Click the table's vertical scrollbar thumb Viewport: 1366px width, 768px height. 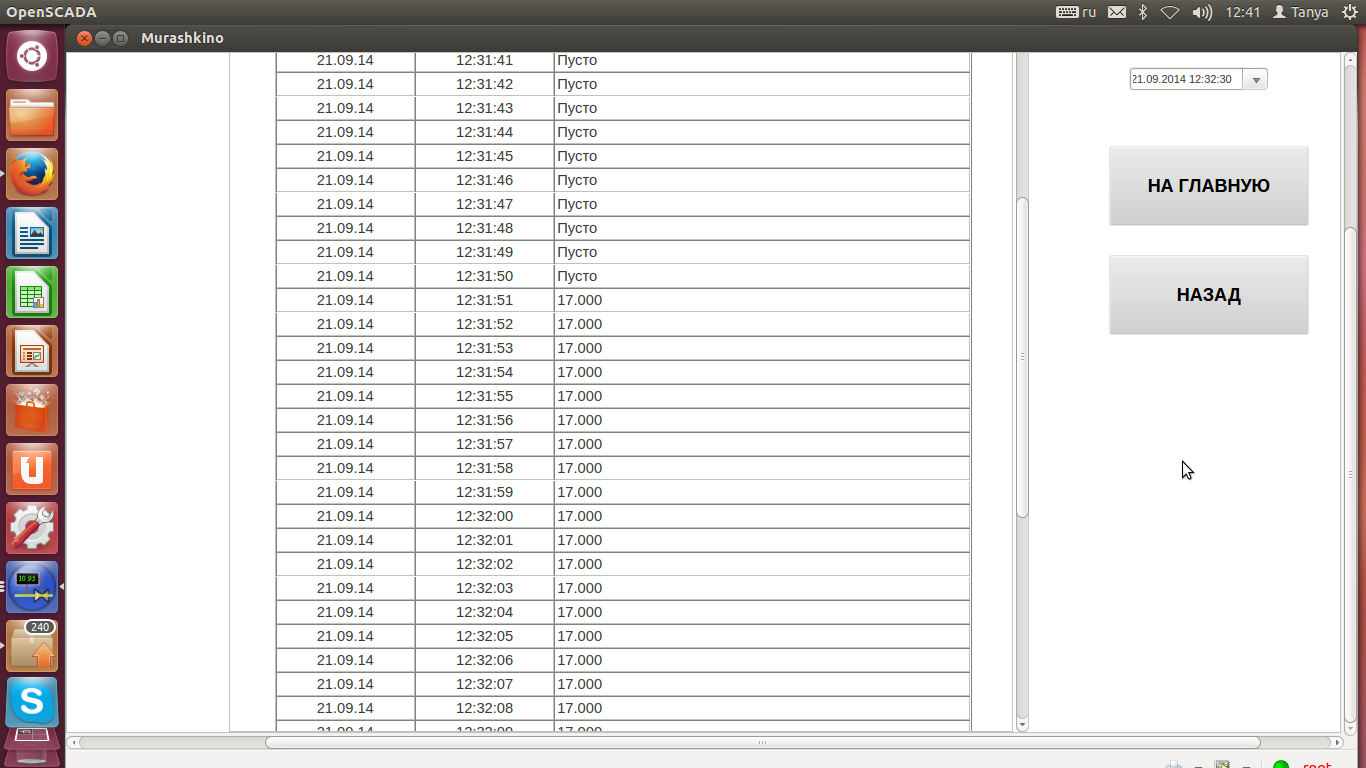coord(1022,357)
